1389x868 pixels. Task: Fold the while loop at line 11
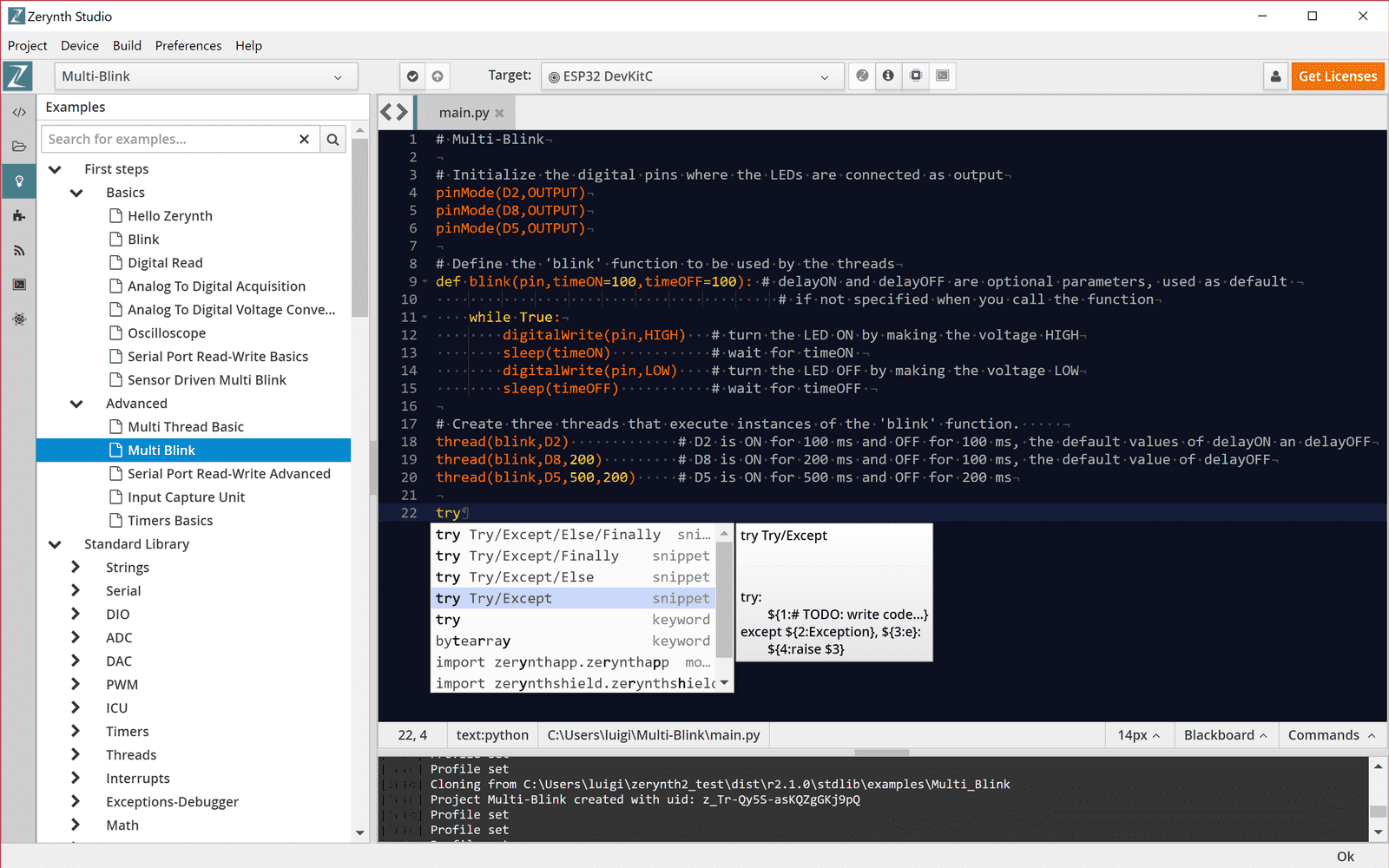[x=425, y=318]
